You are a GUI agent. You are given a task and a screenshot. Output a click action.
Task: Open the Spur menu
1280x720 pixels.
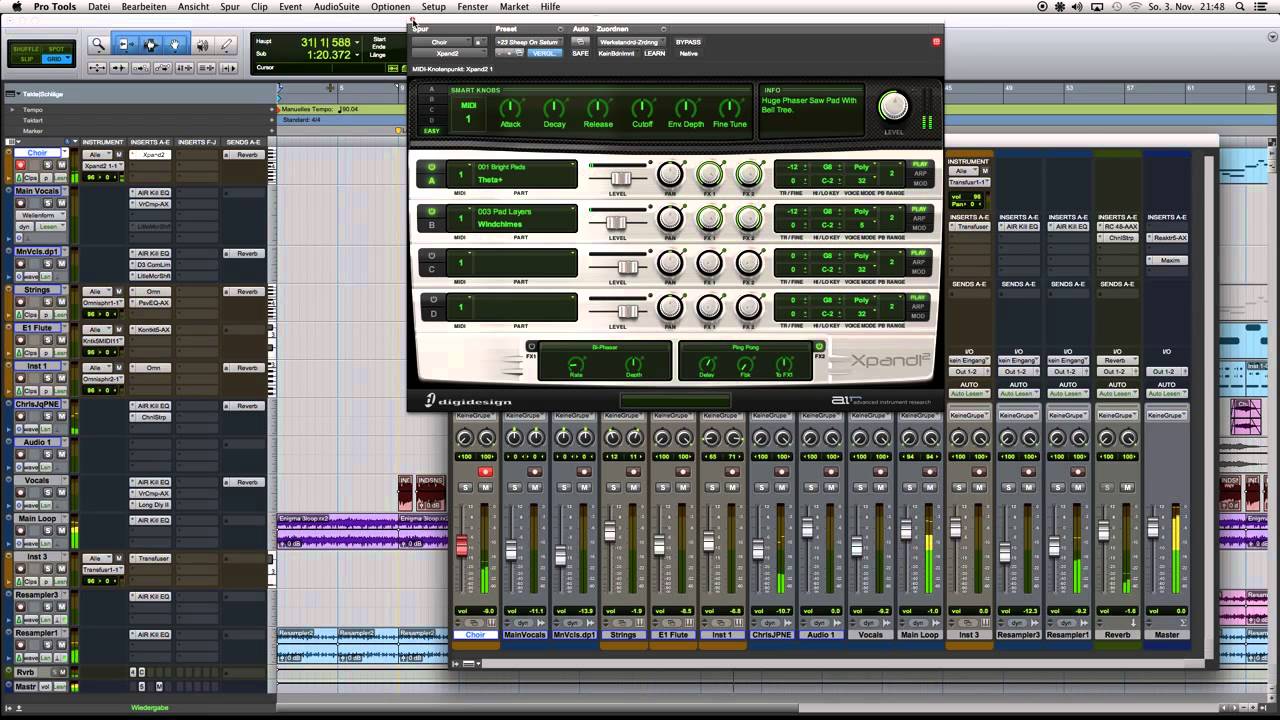point(230,7)
